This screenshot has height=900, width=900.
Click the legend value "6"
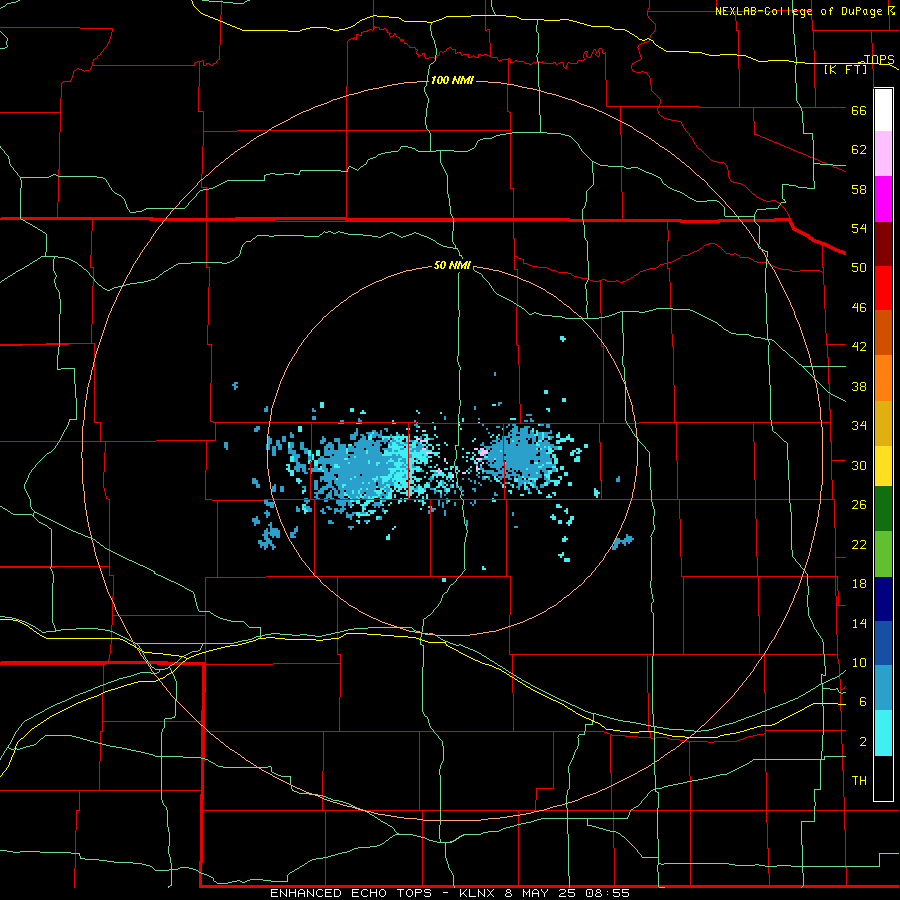click(863, 701)
